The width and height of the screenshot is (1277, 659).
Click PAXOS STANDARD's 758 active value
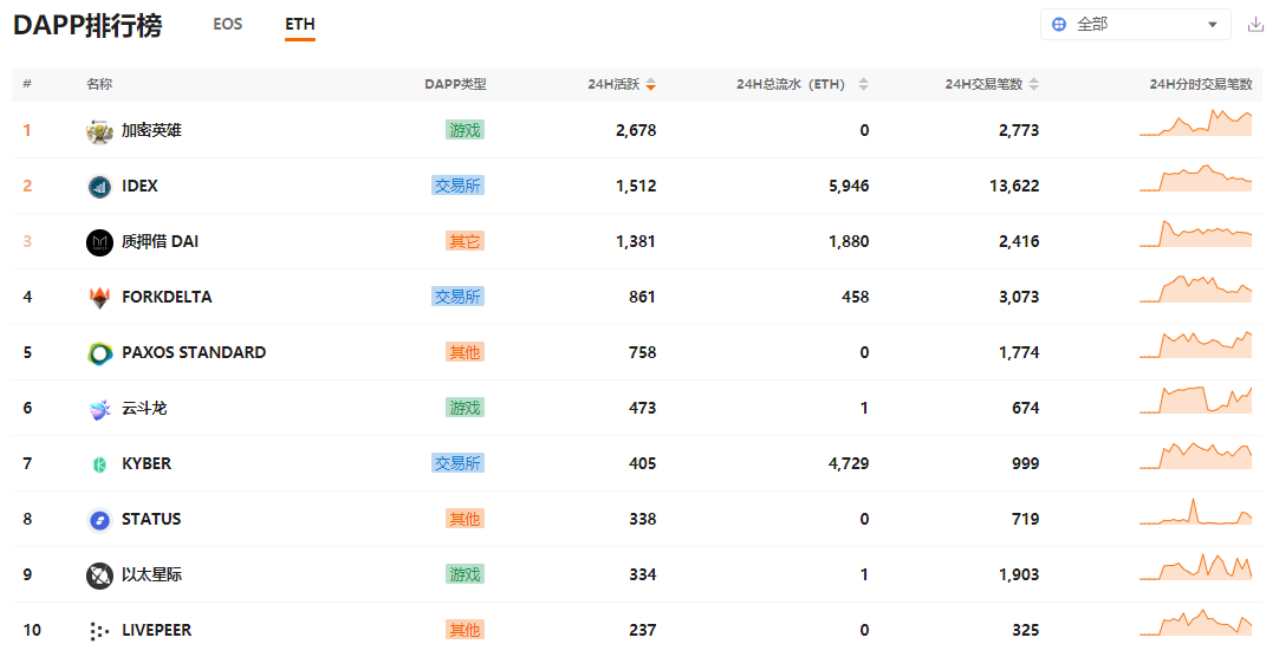pyautogui.click(x=643, y=352)
